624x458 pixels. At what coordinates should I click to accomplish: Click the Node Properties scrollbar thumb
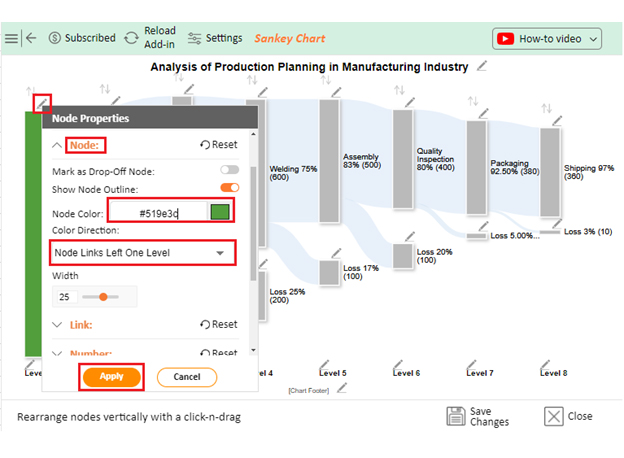pyautogui.click(x=254, y=224)
